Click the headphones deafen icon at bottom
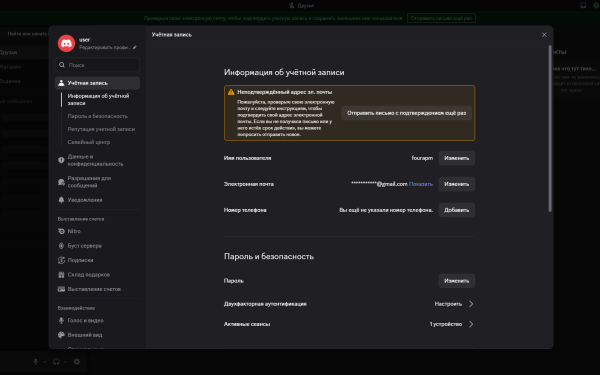The height and width of the screenshot is (375, 600). [56, 362]
